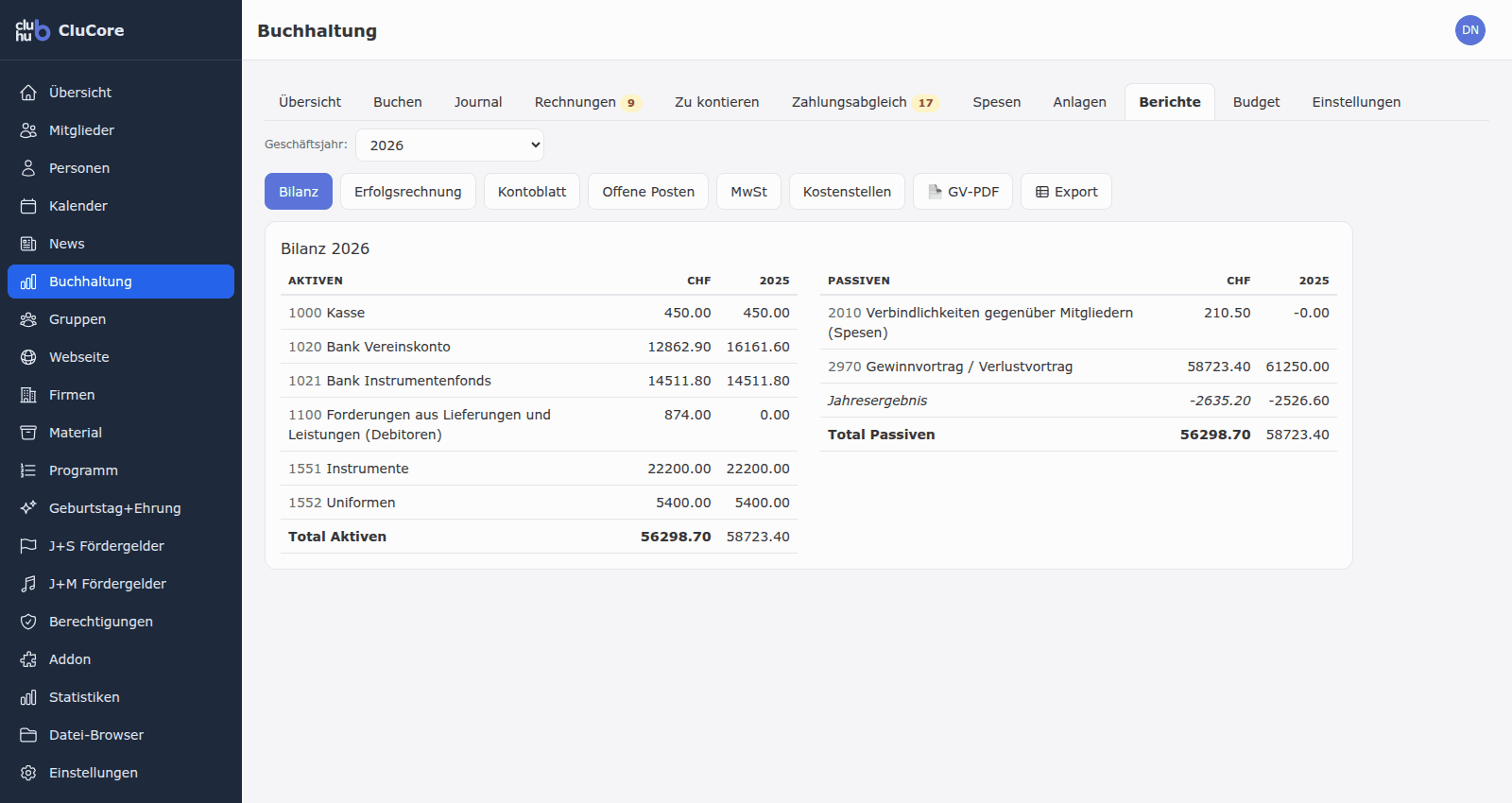Open the Material sidebar icon
The image size is (1512, 803).
point(28,433)
